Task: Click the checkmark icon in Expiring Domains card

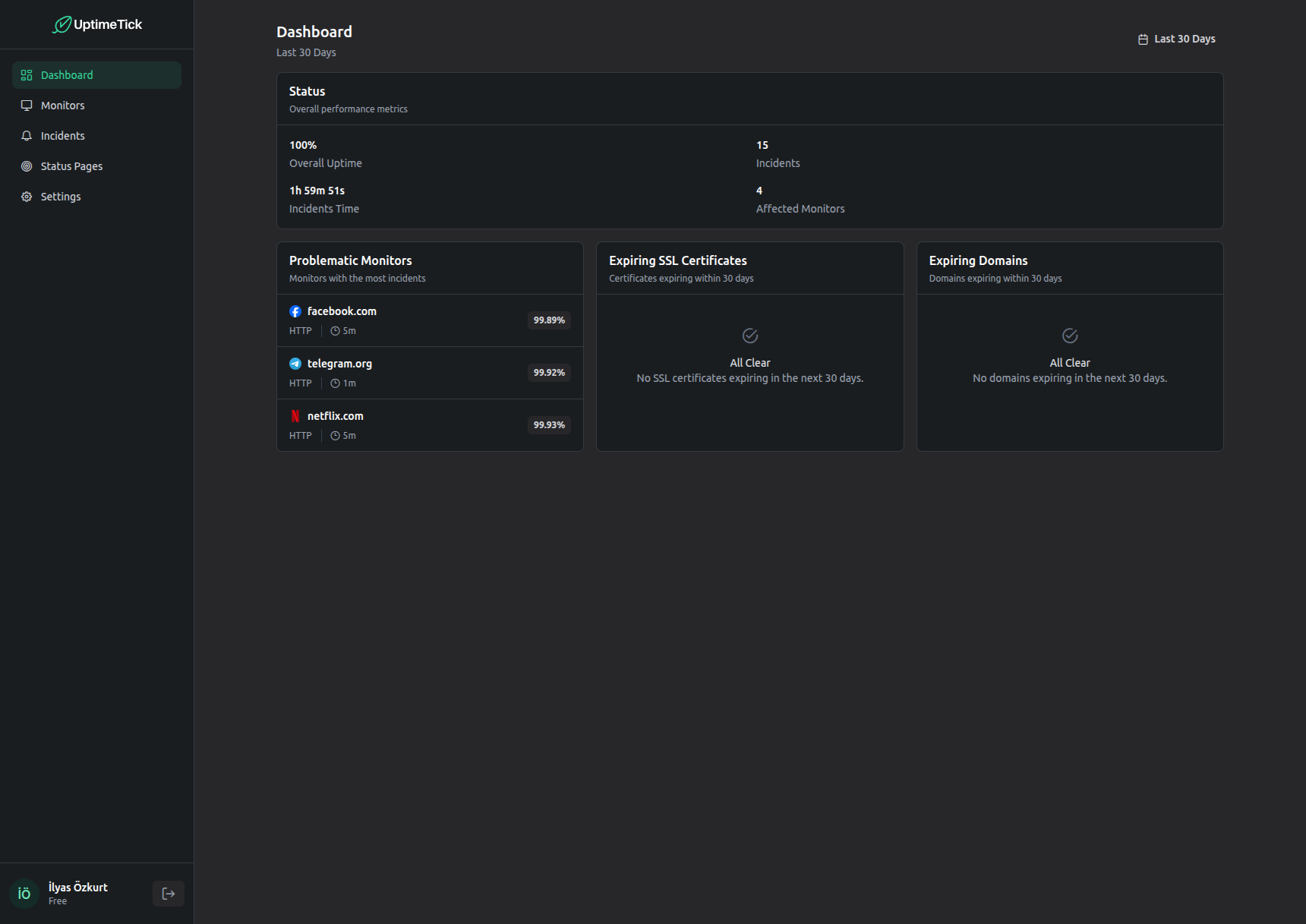Action: point(1070,336)
